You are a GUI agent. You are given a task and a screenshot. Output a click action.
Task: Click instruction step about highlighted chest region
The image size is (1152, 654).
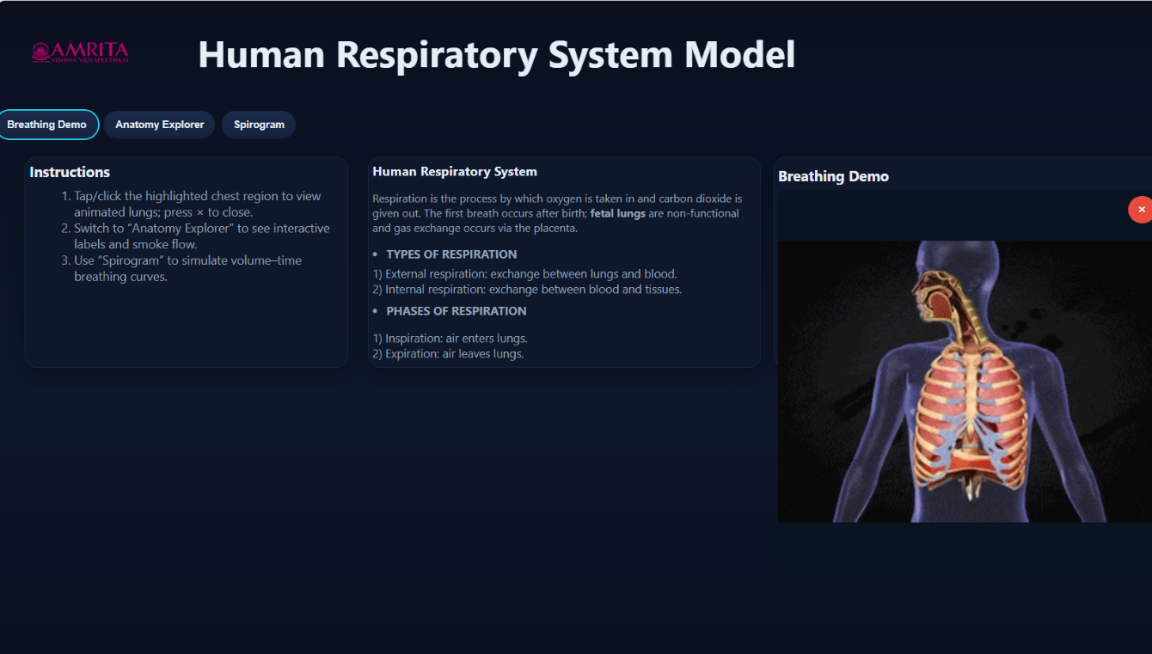[197, 204]
